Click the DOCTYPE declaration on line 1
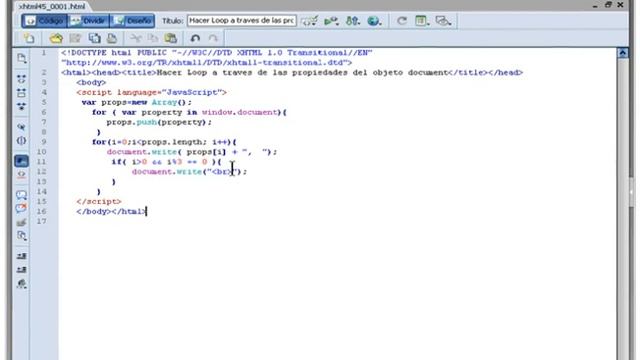The height and width of the screenshot is (360, 640). click(217, 53)
